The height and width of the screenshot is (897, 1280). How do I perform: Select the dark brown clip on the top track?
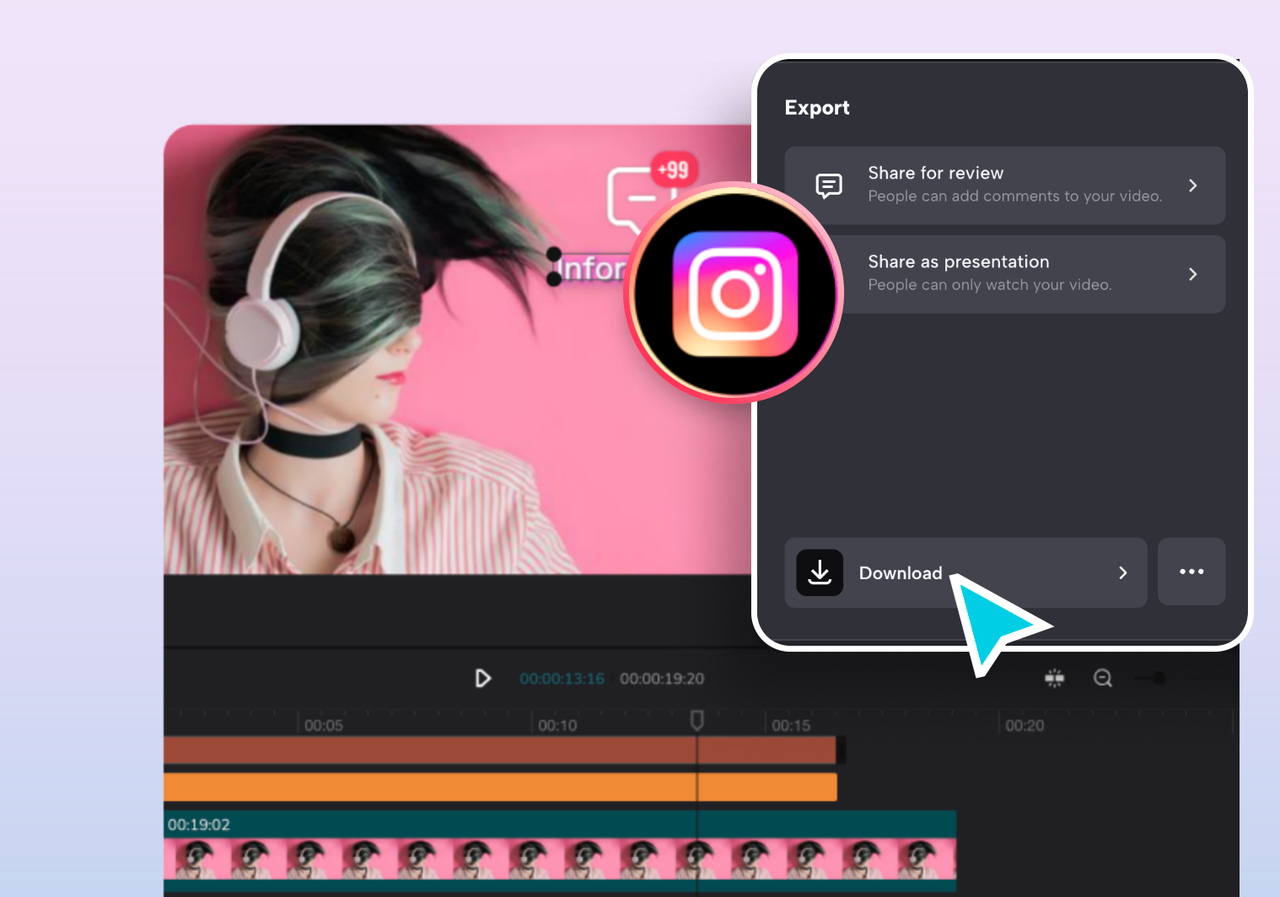[x=500, y=750]
